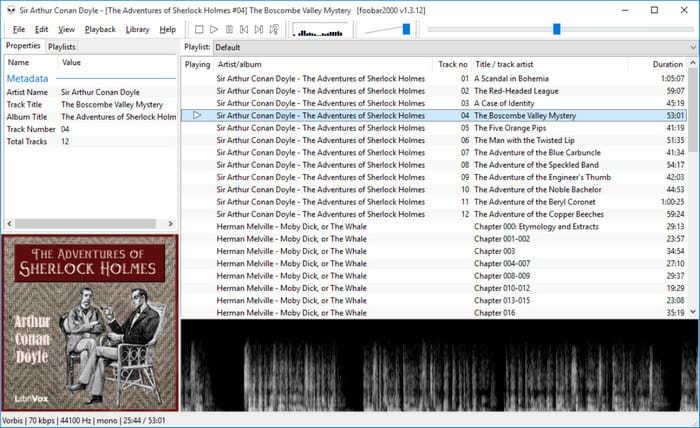Click the playlist scrollbar up arrow
Image resolution: width=700 pixels, height=428 pixels.
click(x=692, y=63)
